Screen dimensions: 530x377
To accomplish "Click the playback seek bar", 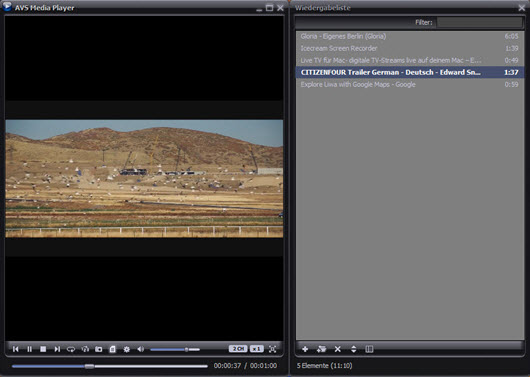I will [110, 366].
